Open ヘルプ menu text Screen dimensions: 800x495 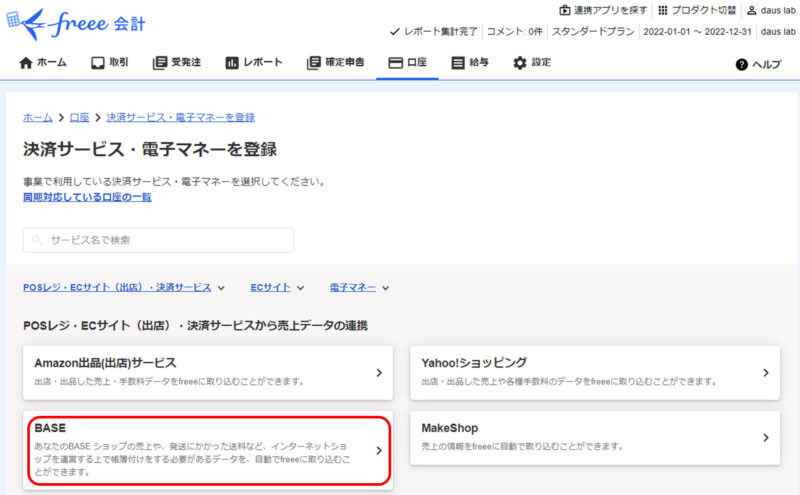pos(767,64)
